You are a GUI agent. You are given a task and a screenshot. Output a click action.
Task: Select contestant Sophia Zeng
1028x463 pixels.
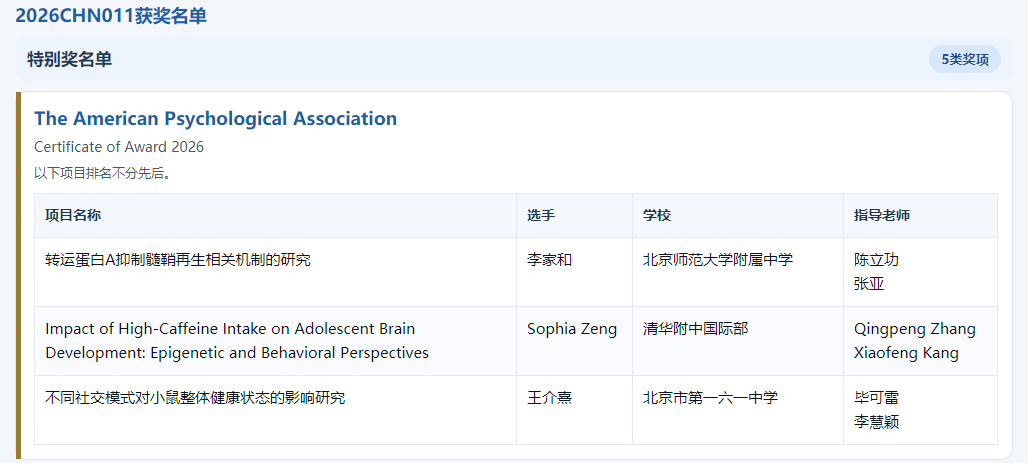click(x=572, y=329)
